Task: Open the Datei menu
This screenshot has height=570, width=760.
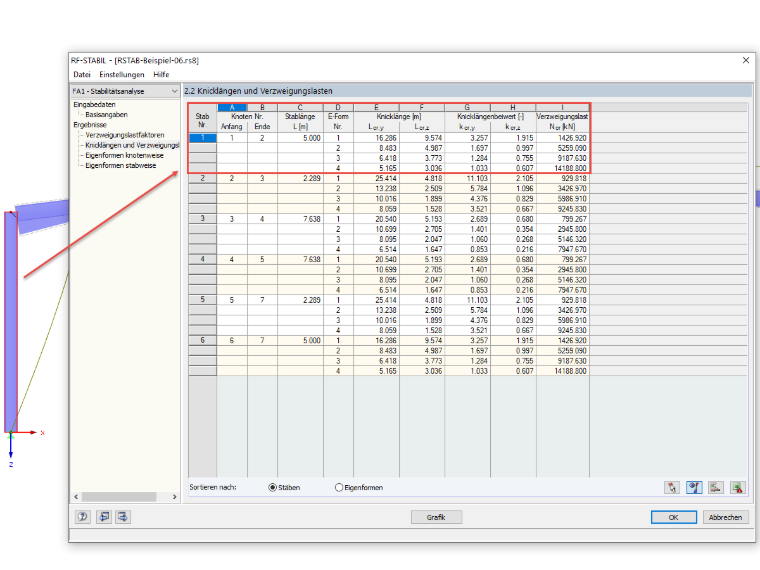Action: tap(82, 74)
